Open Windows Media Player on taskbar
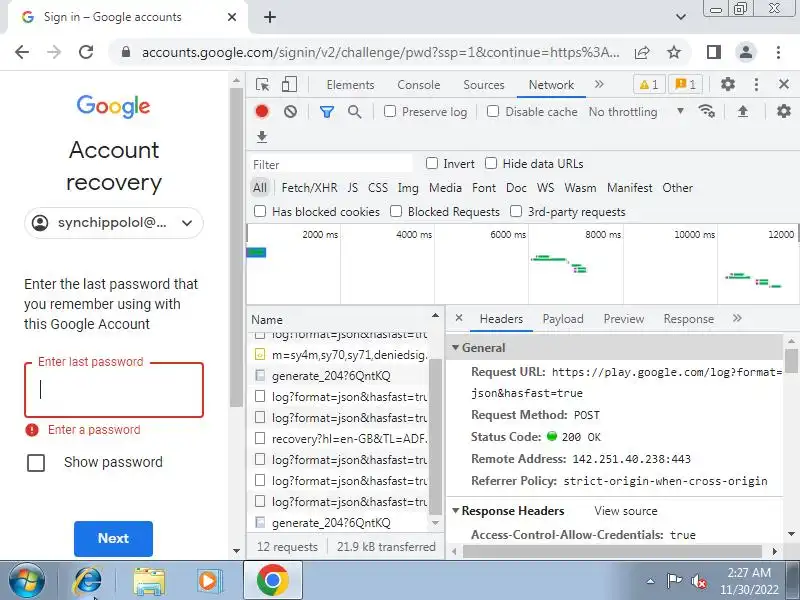800x600 pixels. 209,581
